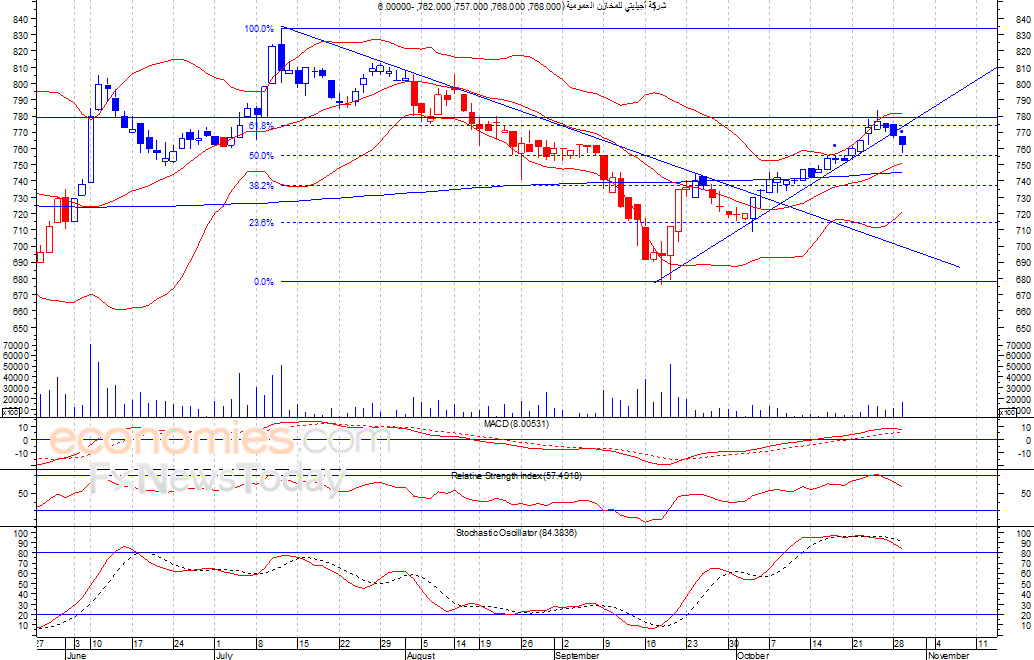Select the September month label

click(x=577, y=655)
